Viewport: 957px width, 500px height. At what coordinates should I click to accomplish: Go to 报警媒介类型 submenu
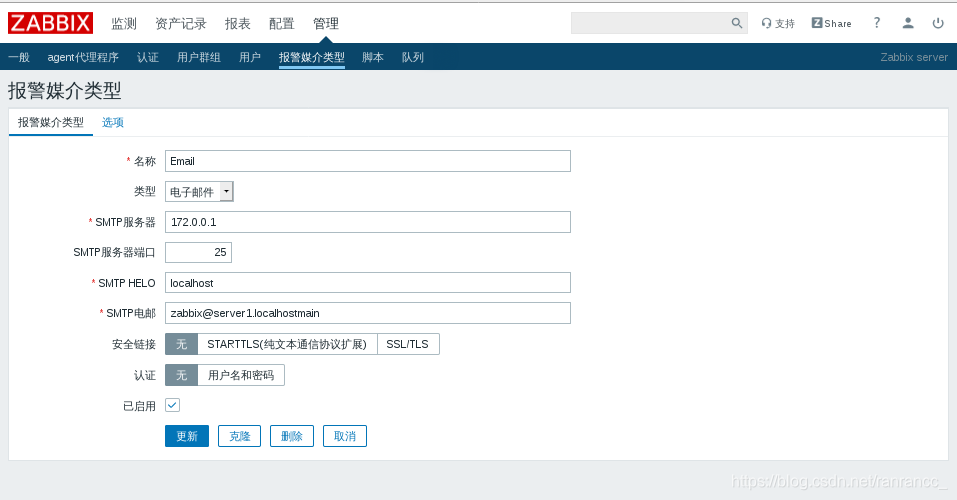coord(312,57)
